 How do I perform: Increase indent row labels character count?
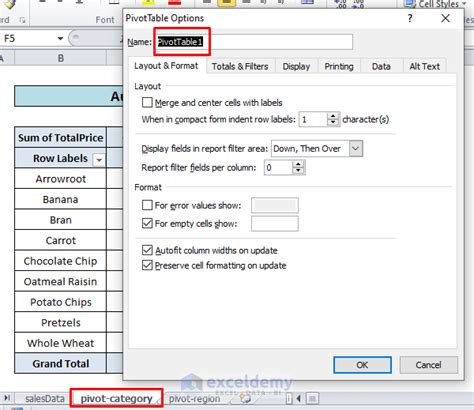coord(333,116)
